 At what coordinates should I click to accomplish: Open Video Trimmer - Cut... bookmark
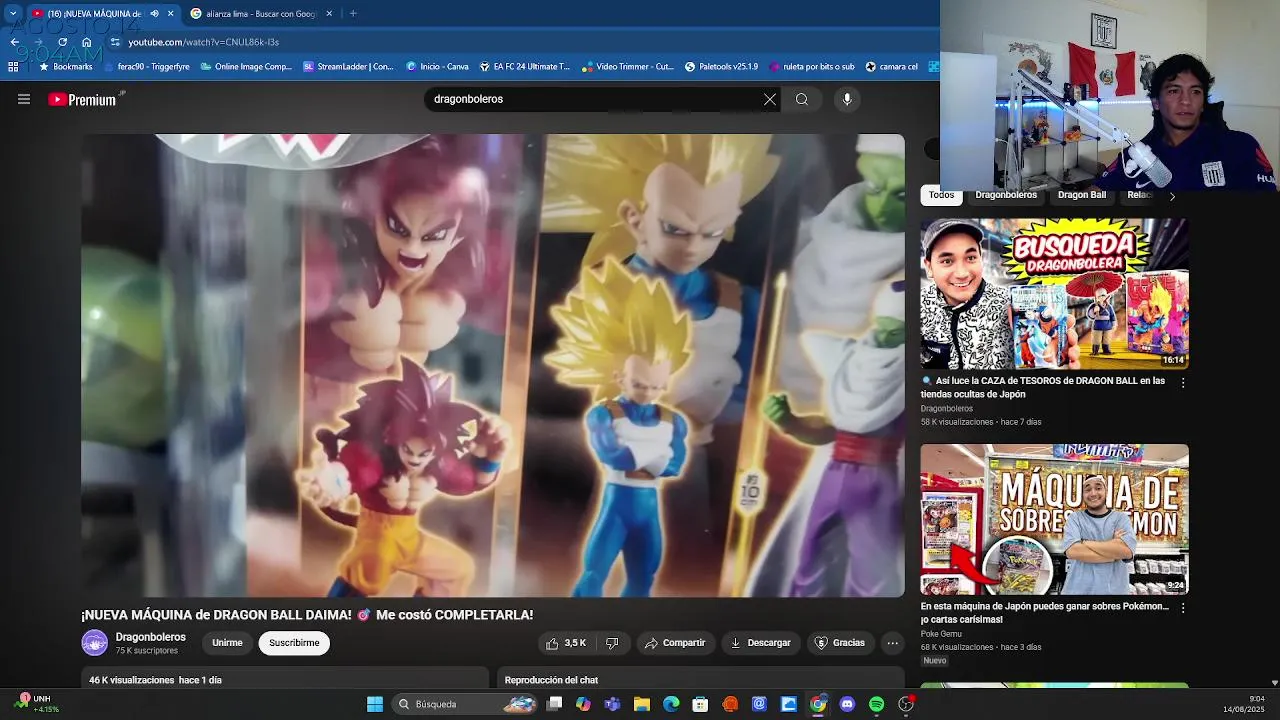coord(628,67)
